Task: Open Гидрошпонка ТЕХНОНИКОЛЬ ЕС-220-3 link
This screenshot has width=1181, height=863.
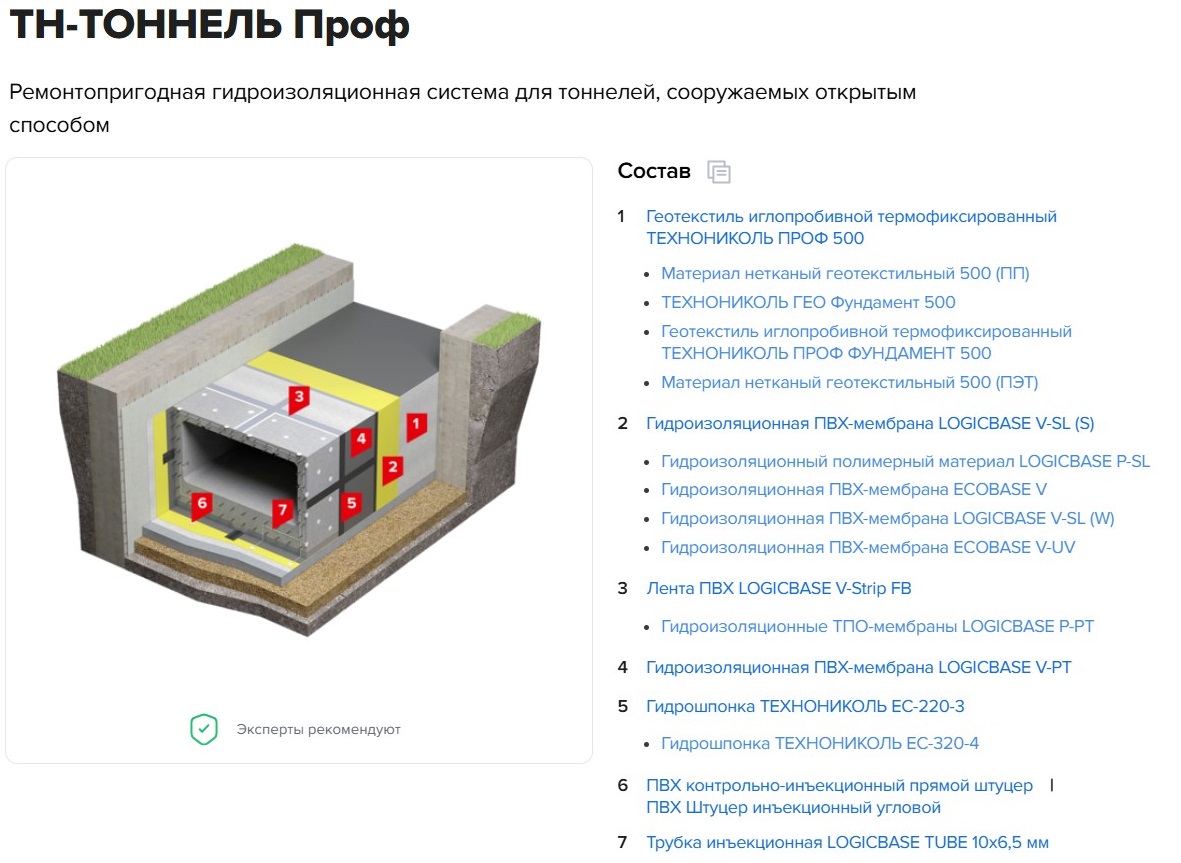Action: (805, 706)
